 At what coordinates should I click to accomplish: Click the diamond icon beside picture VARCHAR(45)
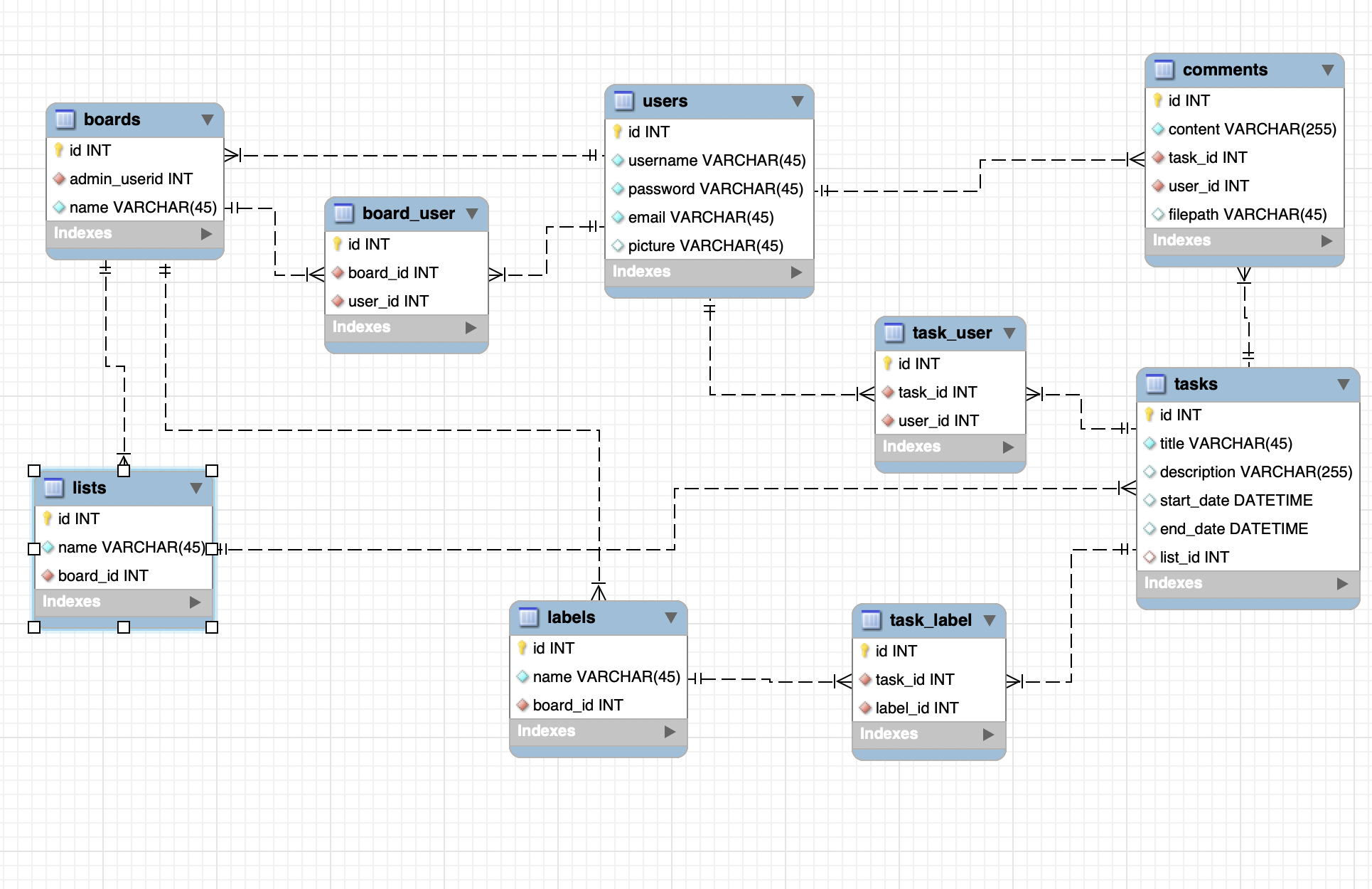click(618, 245)
